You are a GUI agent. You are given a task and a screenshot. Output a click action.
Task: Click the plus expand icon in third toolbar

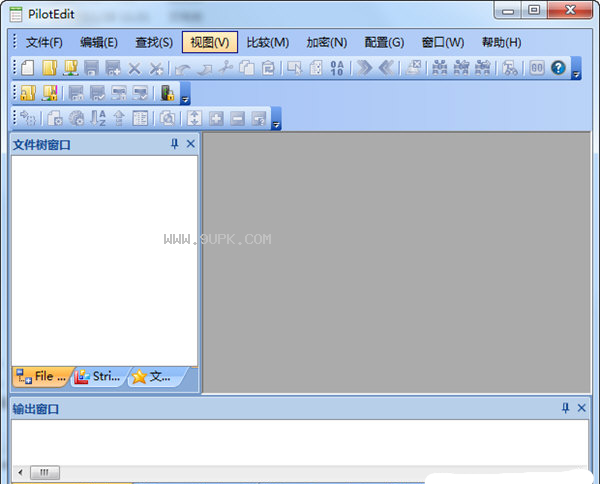(216, 119)
